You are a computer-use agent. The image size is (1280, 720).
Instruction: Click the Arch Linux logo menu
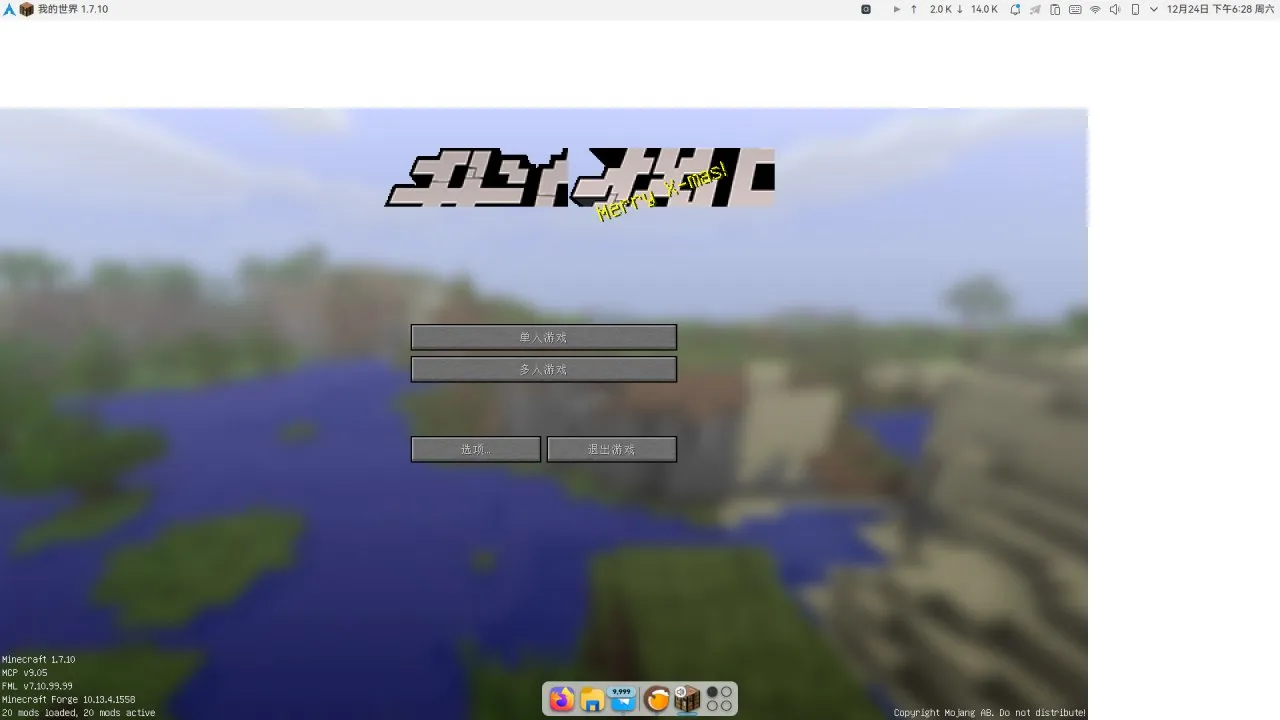click(x=9, y=9)
